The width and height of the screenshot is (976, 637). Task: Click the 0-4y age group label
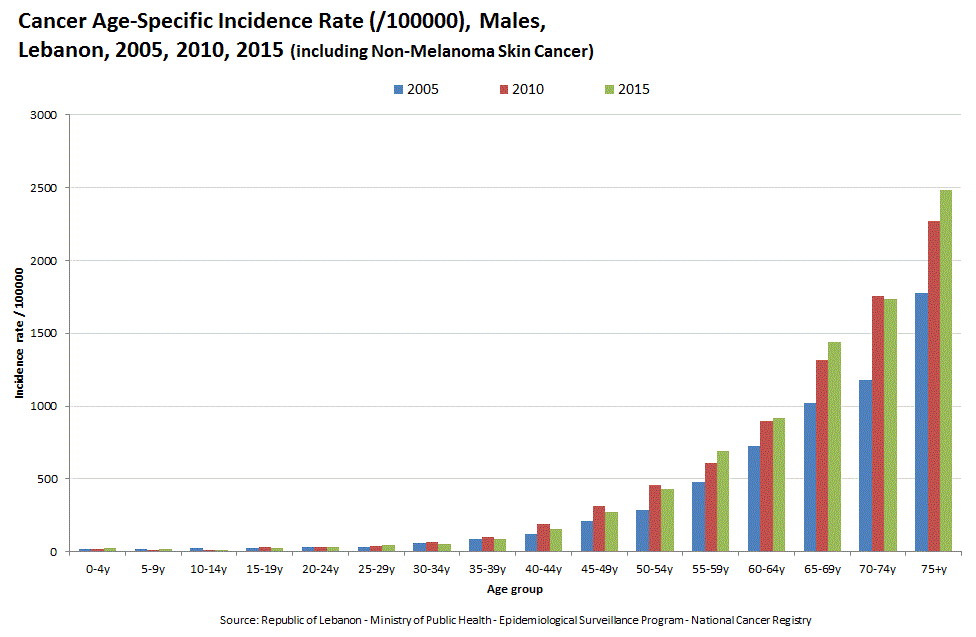pos(96,568)
